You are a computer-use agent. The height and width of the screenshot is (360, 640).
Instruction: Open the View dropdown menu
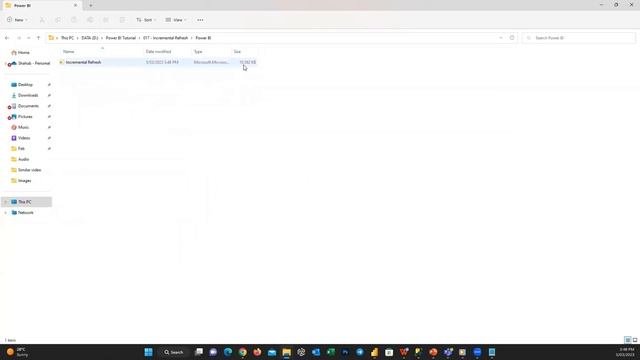(176, 20)
